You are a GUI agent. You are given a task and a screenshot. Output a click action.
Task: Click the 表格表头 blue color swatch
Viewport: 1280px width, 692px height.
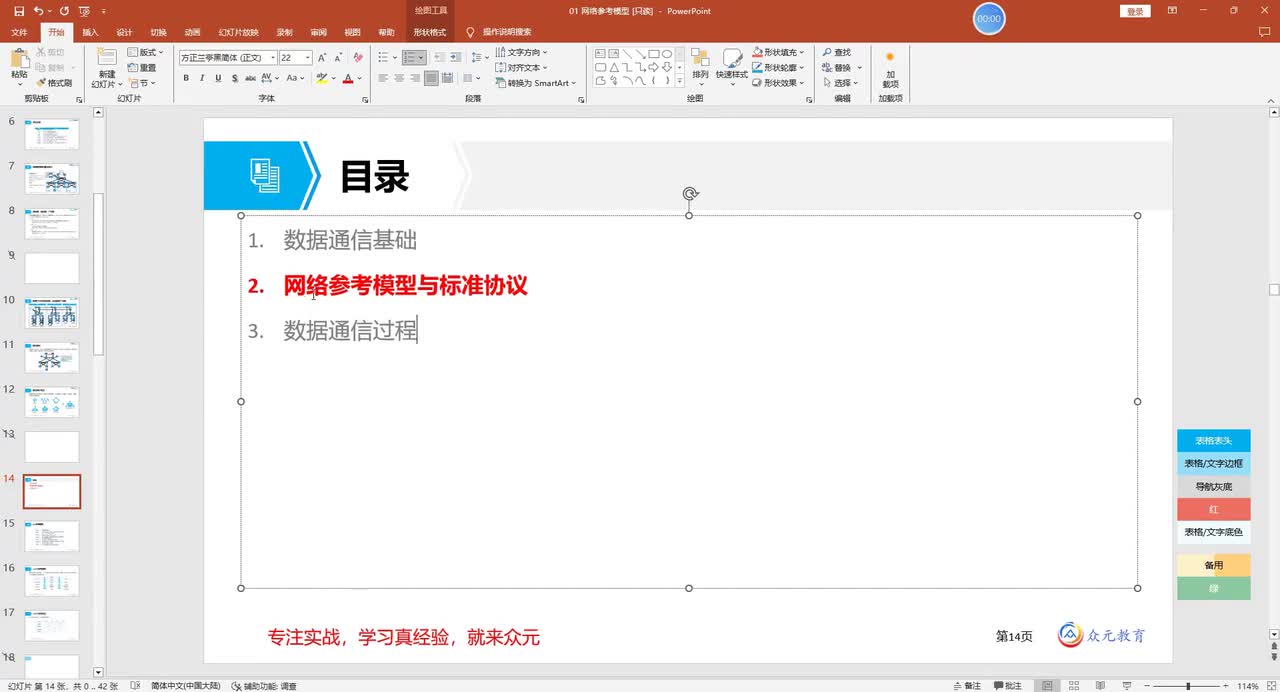[x=1213, y=440]
